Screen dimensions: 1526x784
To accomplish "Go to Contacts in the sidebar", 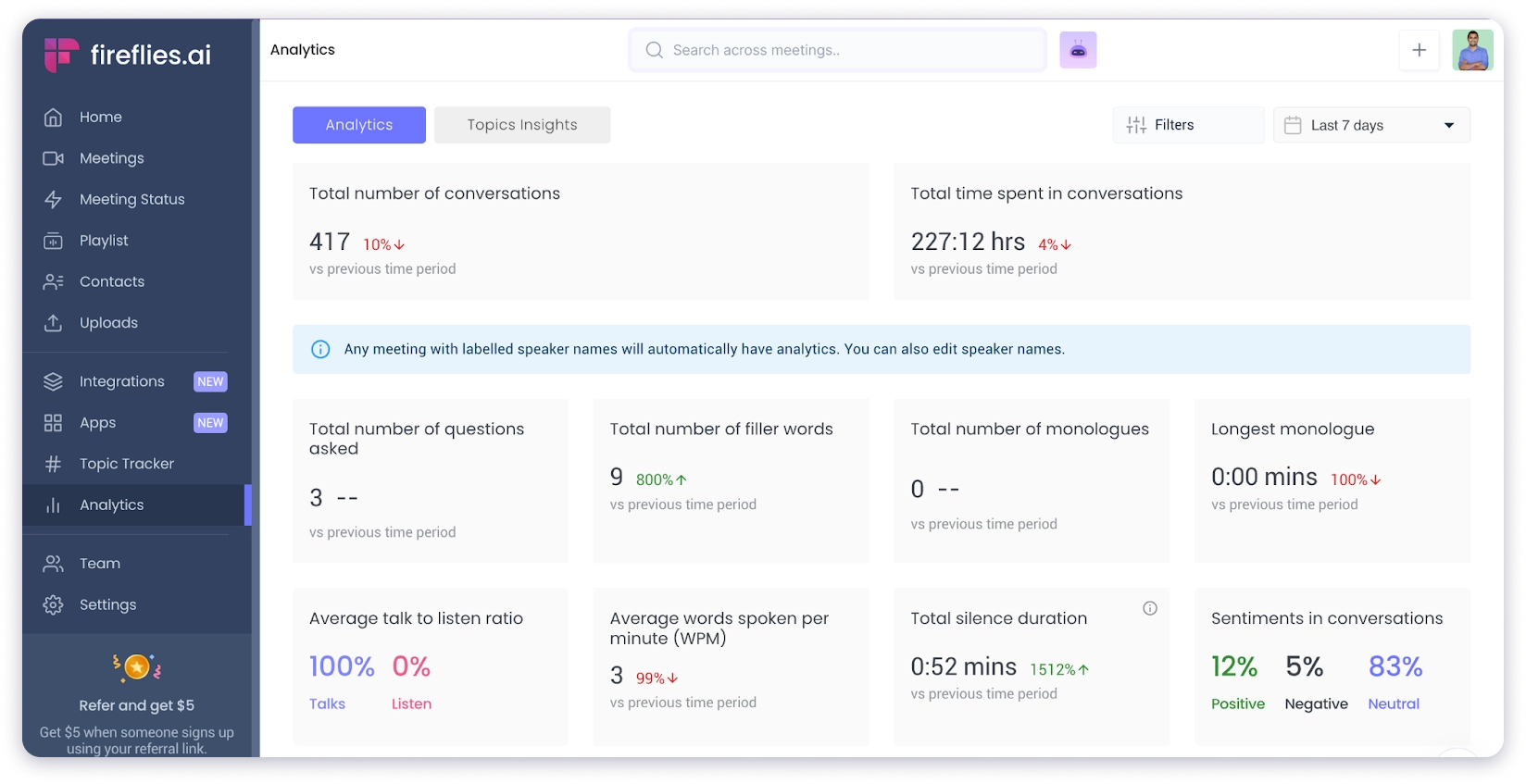I will tap(111, 281).
